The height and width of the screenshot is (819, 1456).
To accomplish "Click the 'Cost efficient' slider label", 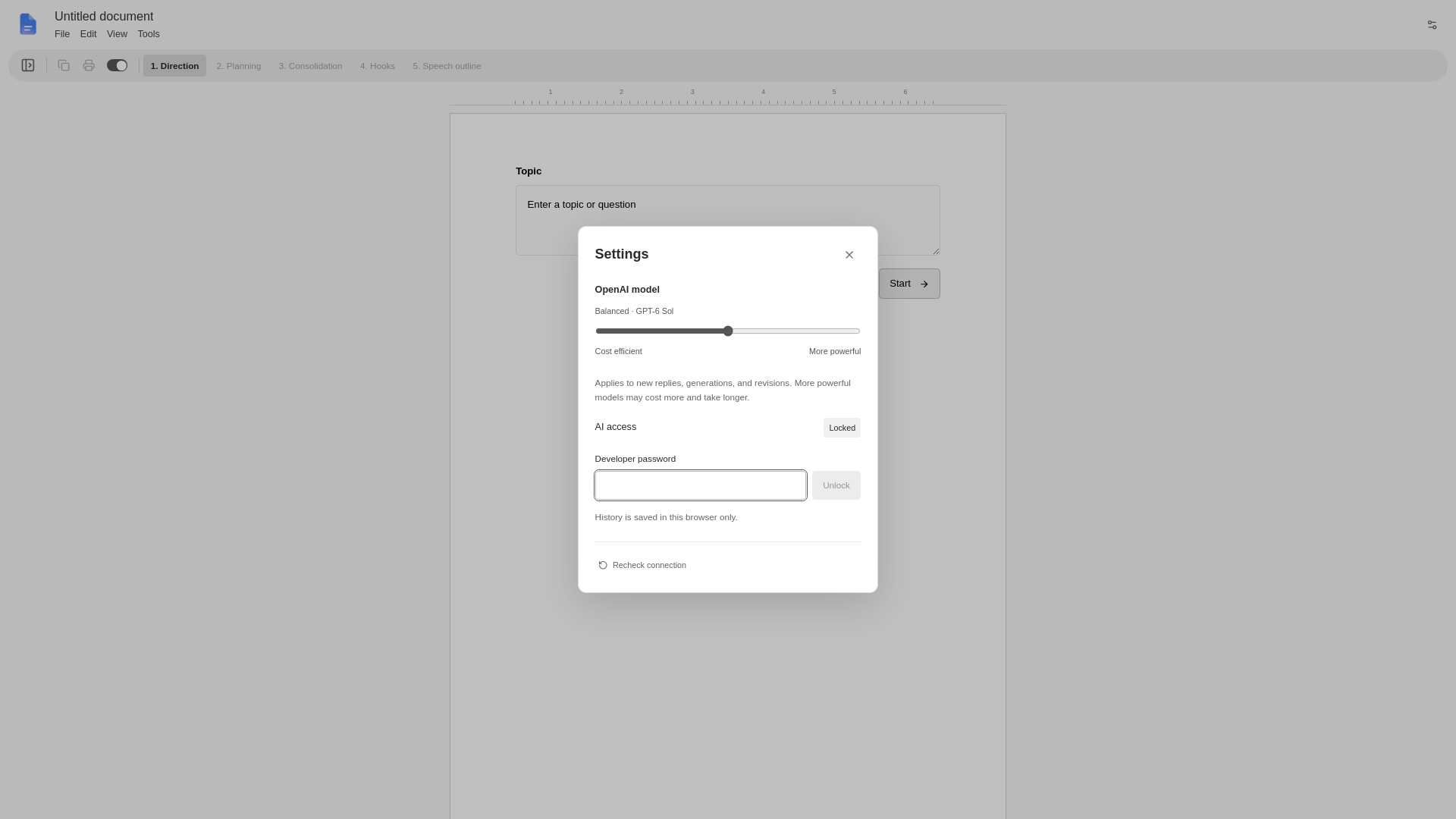I will 618,351.
